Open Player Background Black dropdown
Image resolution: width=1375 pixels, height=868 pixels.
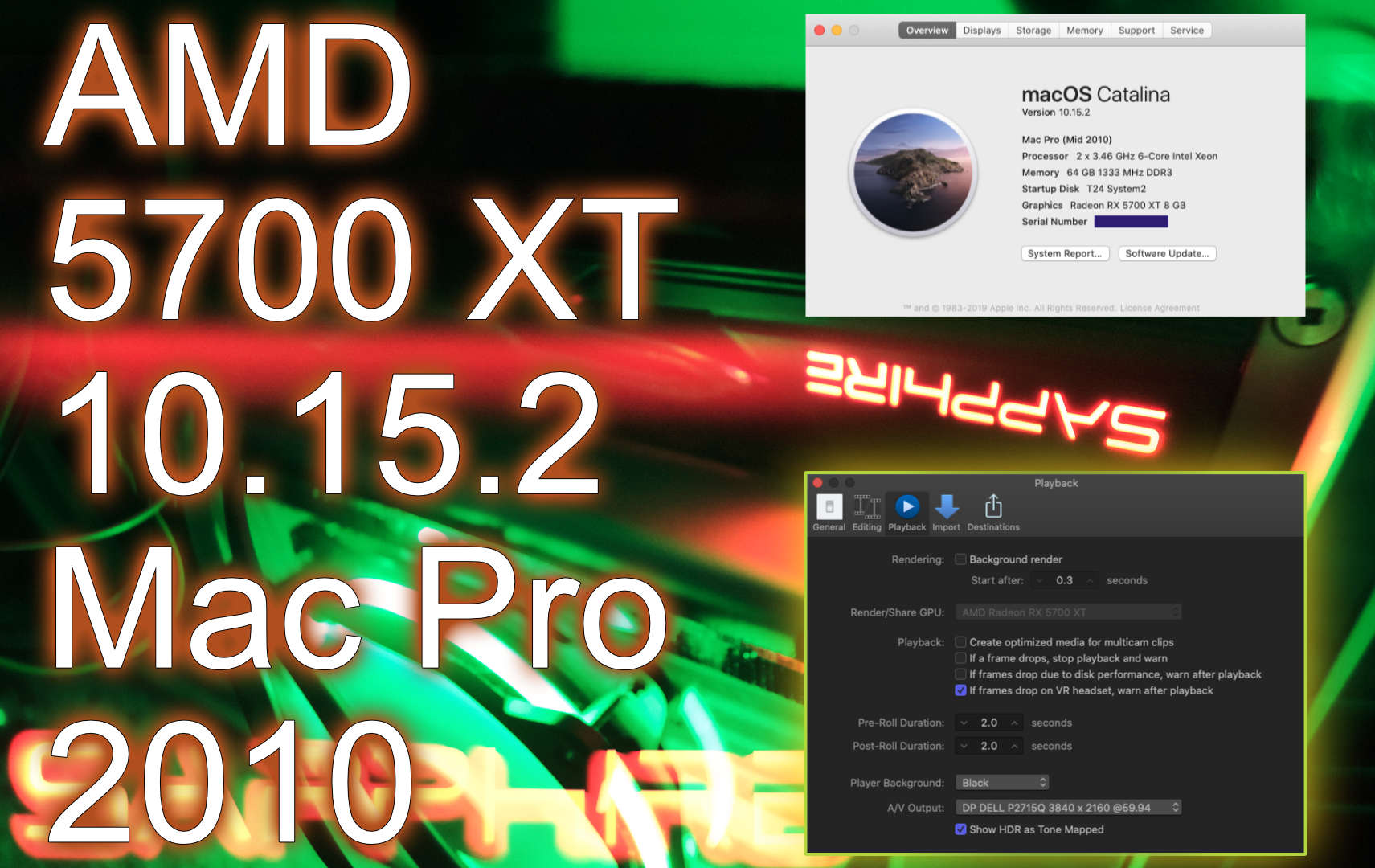[x=1001, y=783]
